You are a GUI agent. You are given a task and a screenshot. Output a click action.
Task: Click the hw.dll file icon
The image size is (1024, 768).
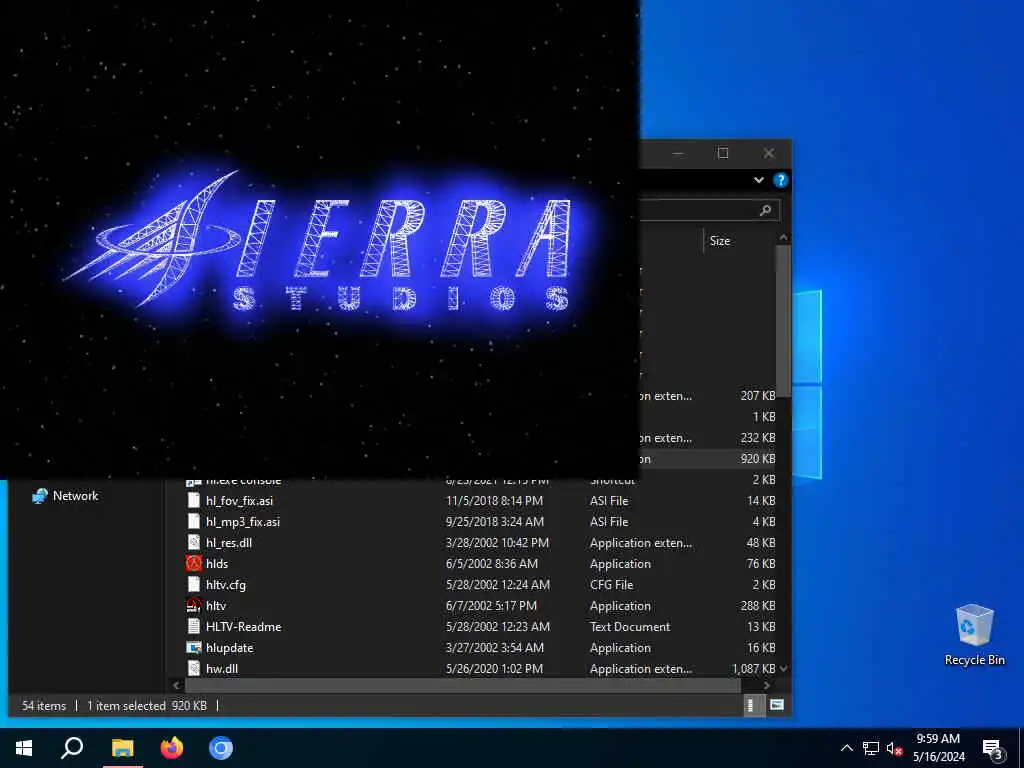194,668
